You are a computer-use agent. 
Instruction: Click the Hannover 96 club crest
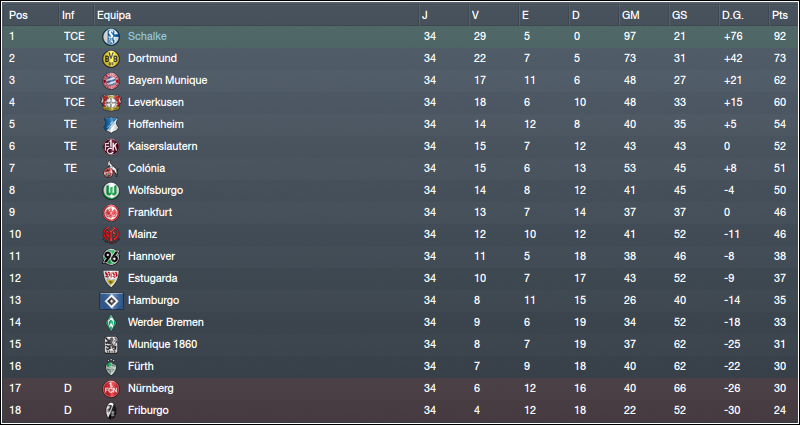click(111, 257)
